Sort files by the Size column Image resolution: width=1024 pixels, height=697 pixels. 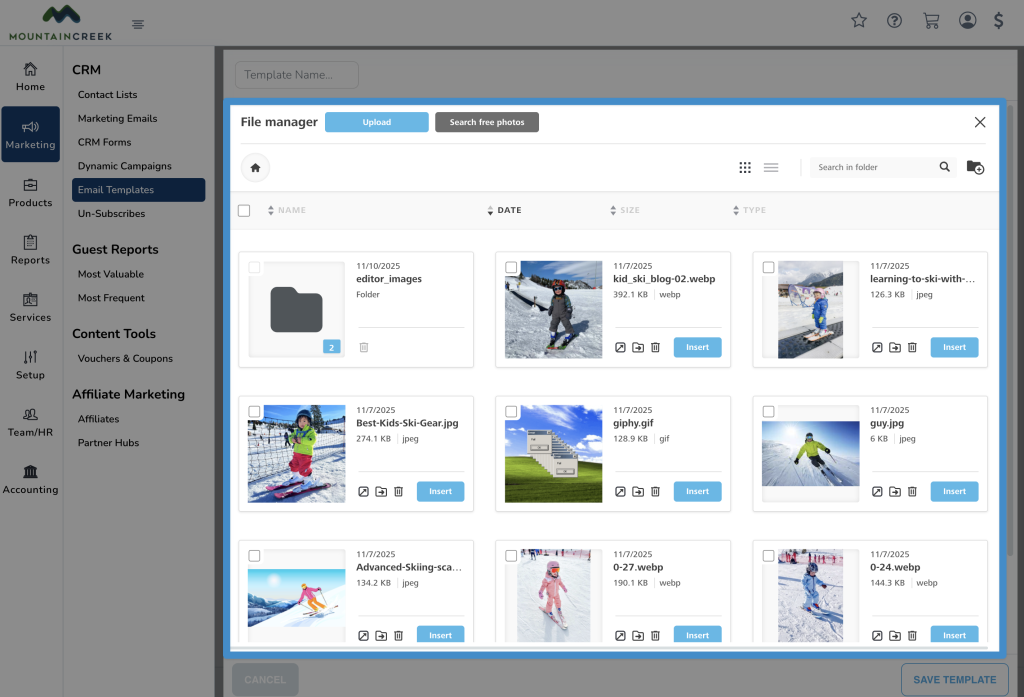629,210
